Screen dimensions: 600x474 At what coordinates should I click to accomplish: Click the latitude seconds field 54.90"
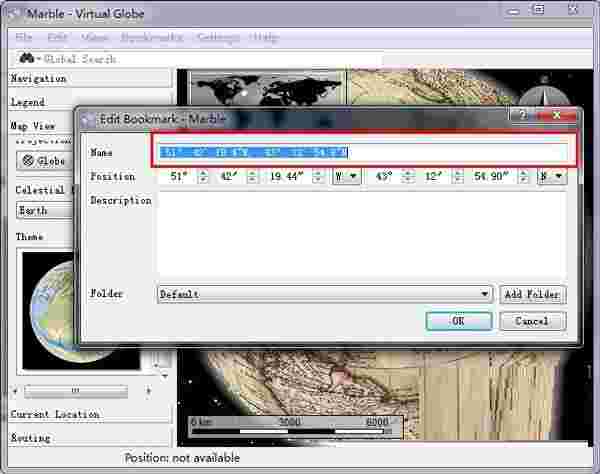pos(492,176)
